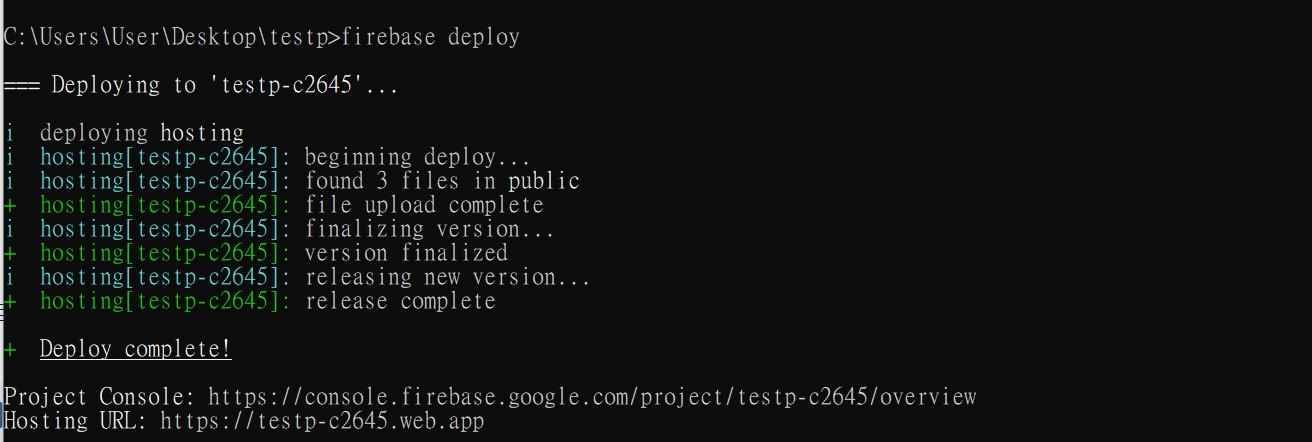Click plus marker on "file upload complete" line
The width and height of the screenshot is (1312, 442).
(9, 205)
